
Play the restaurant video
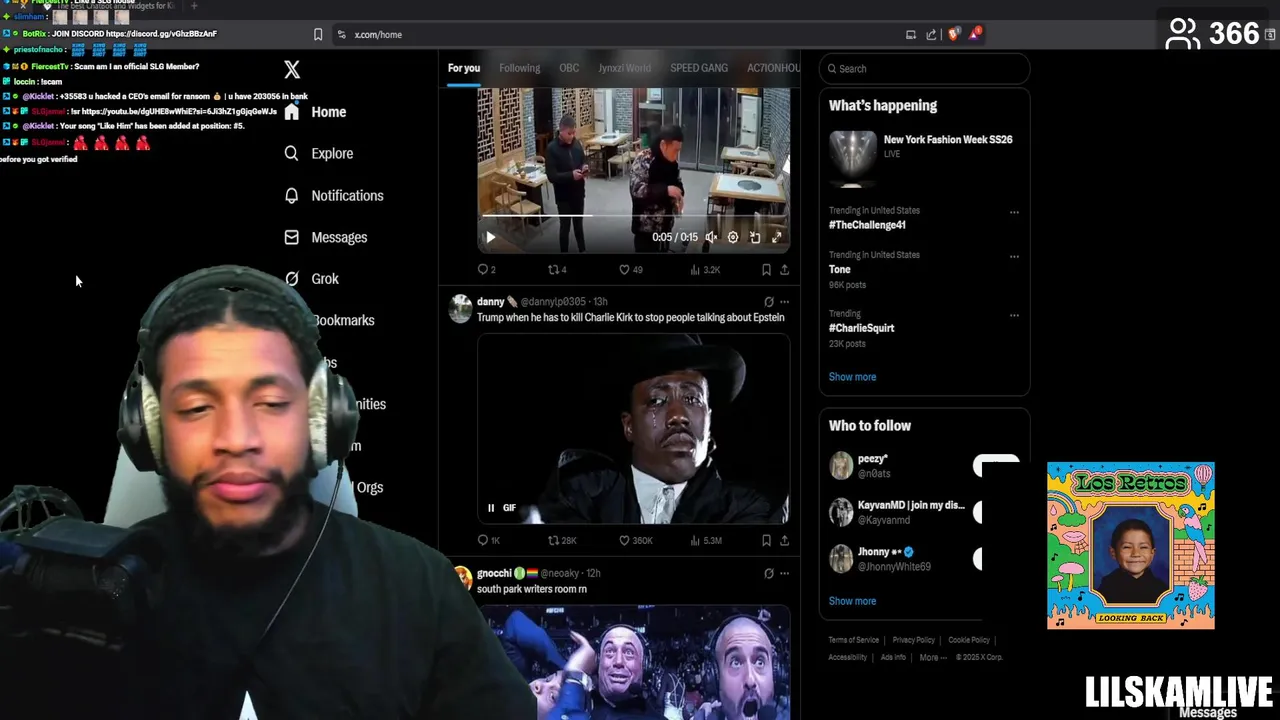point(490,238)
